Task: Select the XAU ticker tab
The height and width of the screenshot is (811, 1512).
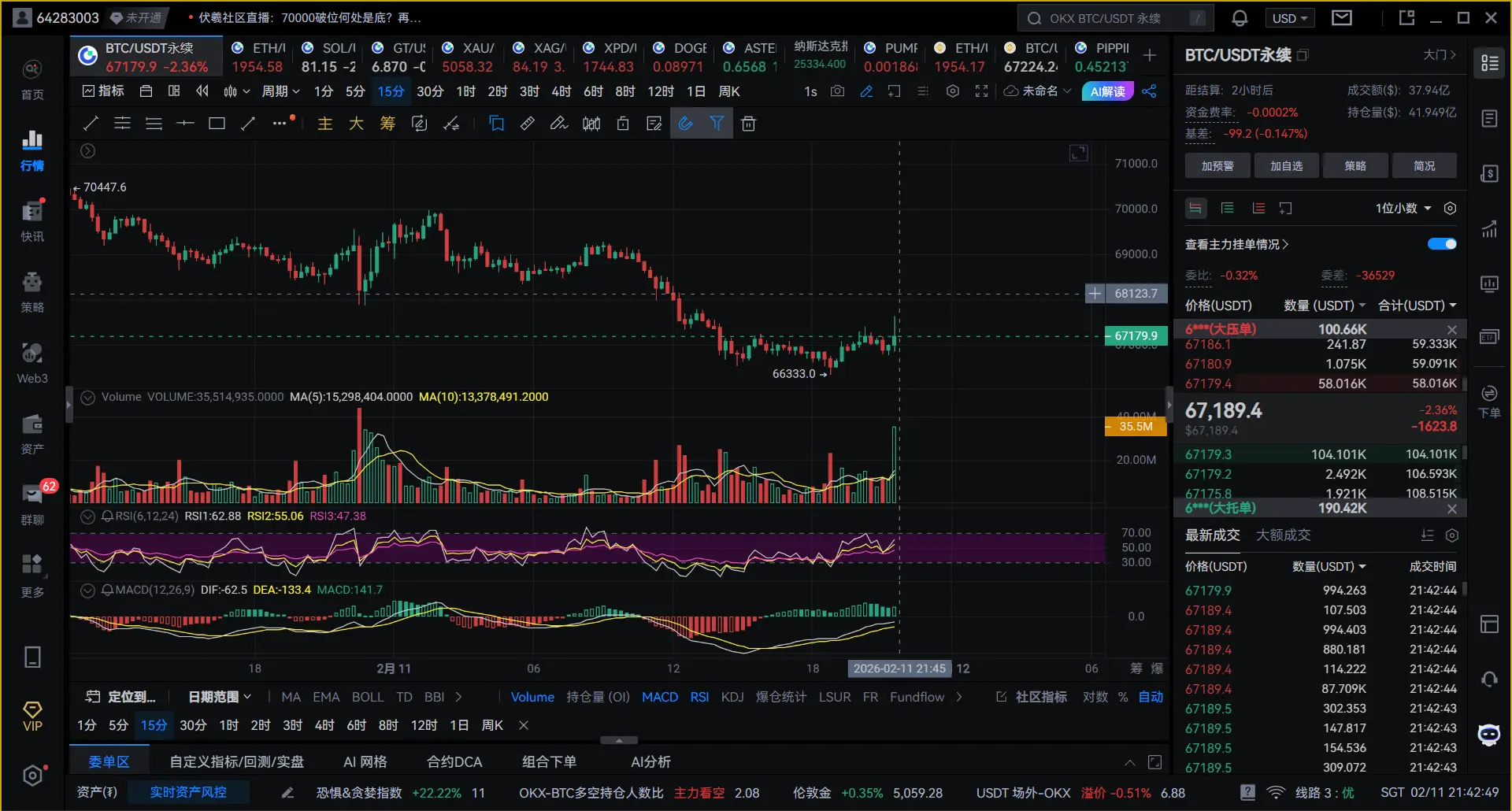Action: tap(469, 57)
